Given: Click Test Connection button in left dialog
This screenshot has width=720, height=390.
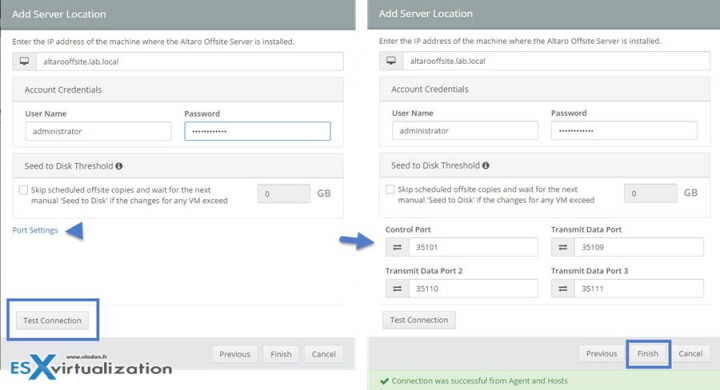Looking at the screenshot, I should point(52,321).
